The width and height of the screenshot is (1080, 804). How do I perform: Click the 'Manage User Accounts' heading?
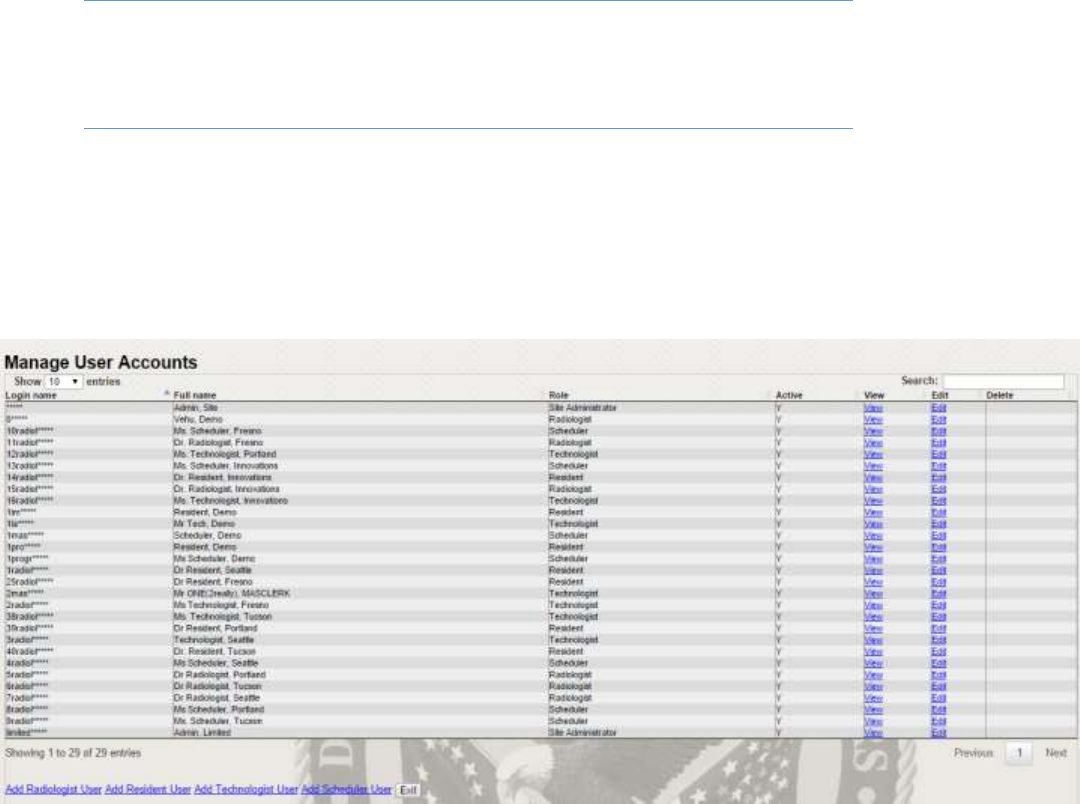coord(101,362)
